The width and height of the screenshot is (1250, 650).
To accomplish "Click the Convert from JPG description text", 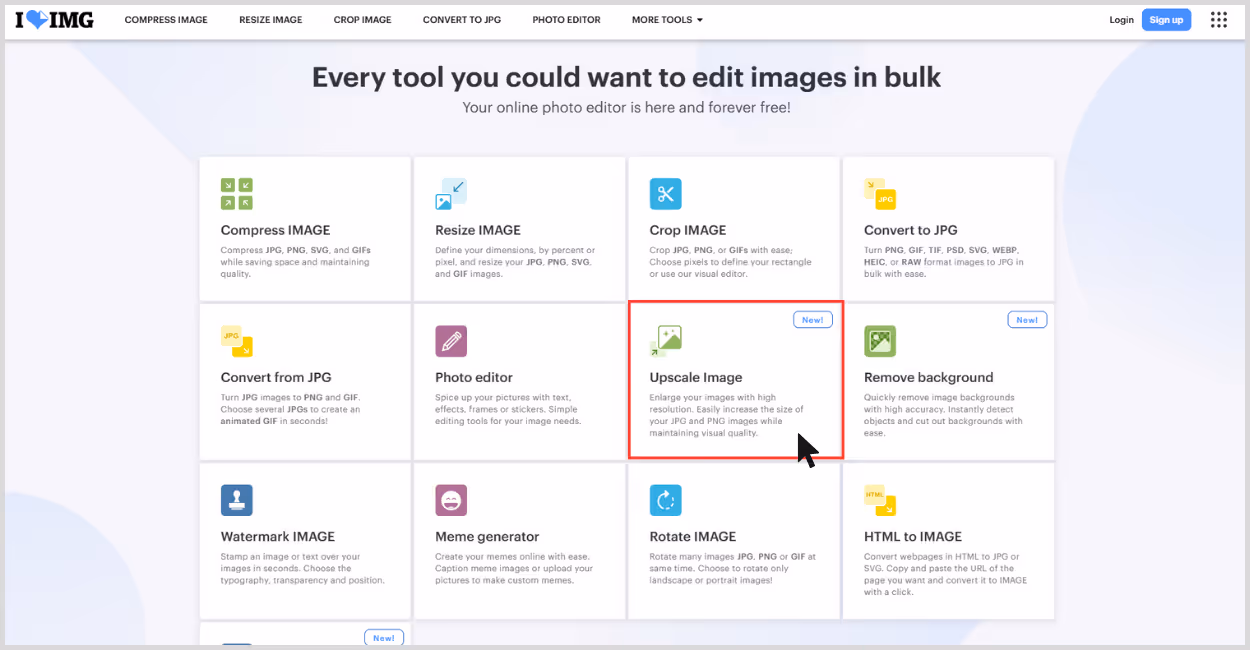I will (x=291, y=409).
